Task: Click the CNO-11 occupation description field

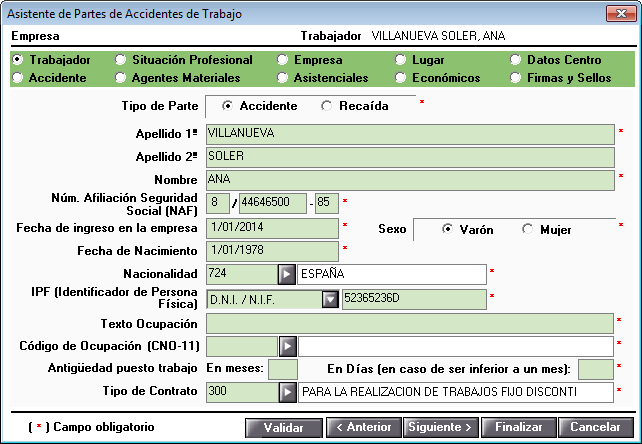Action: tap(456, 347)
